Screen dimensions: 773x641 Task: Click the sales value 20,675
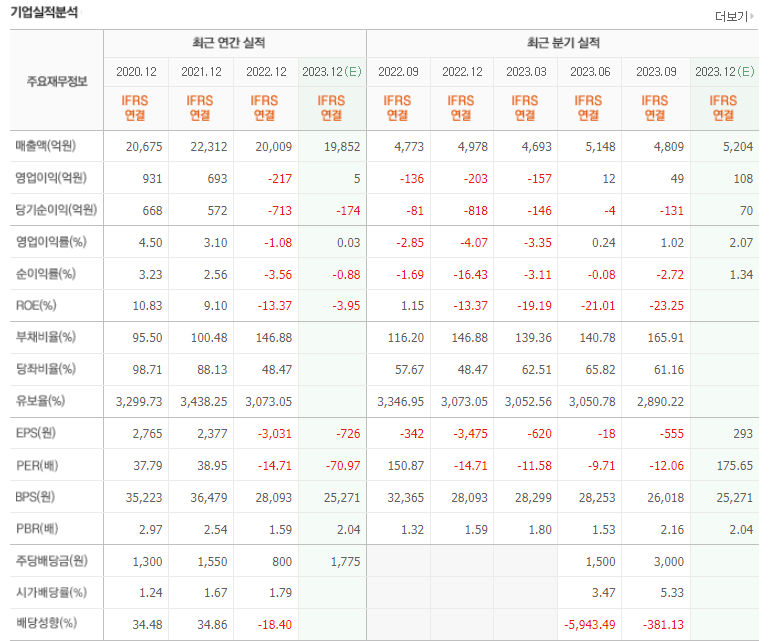[144, 147]
